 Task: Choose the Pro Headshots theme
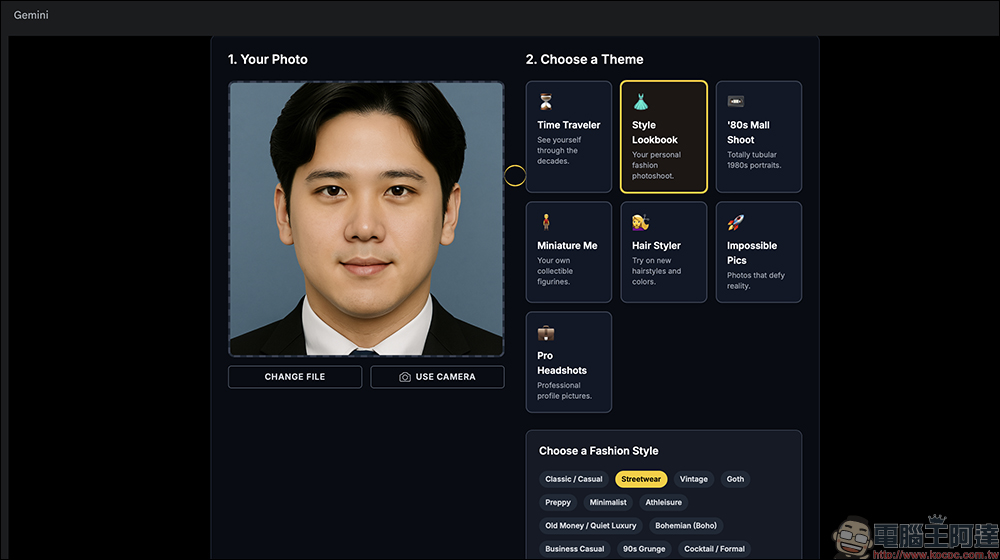point(569,362)
